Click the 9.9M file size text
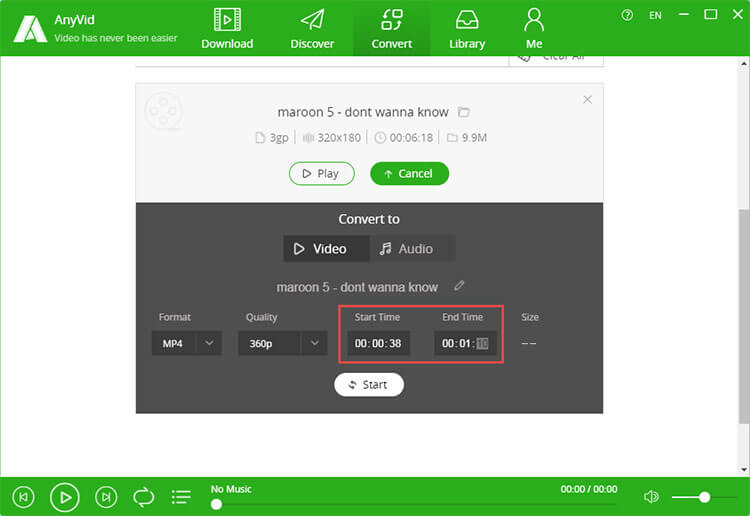 [474, 138]
